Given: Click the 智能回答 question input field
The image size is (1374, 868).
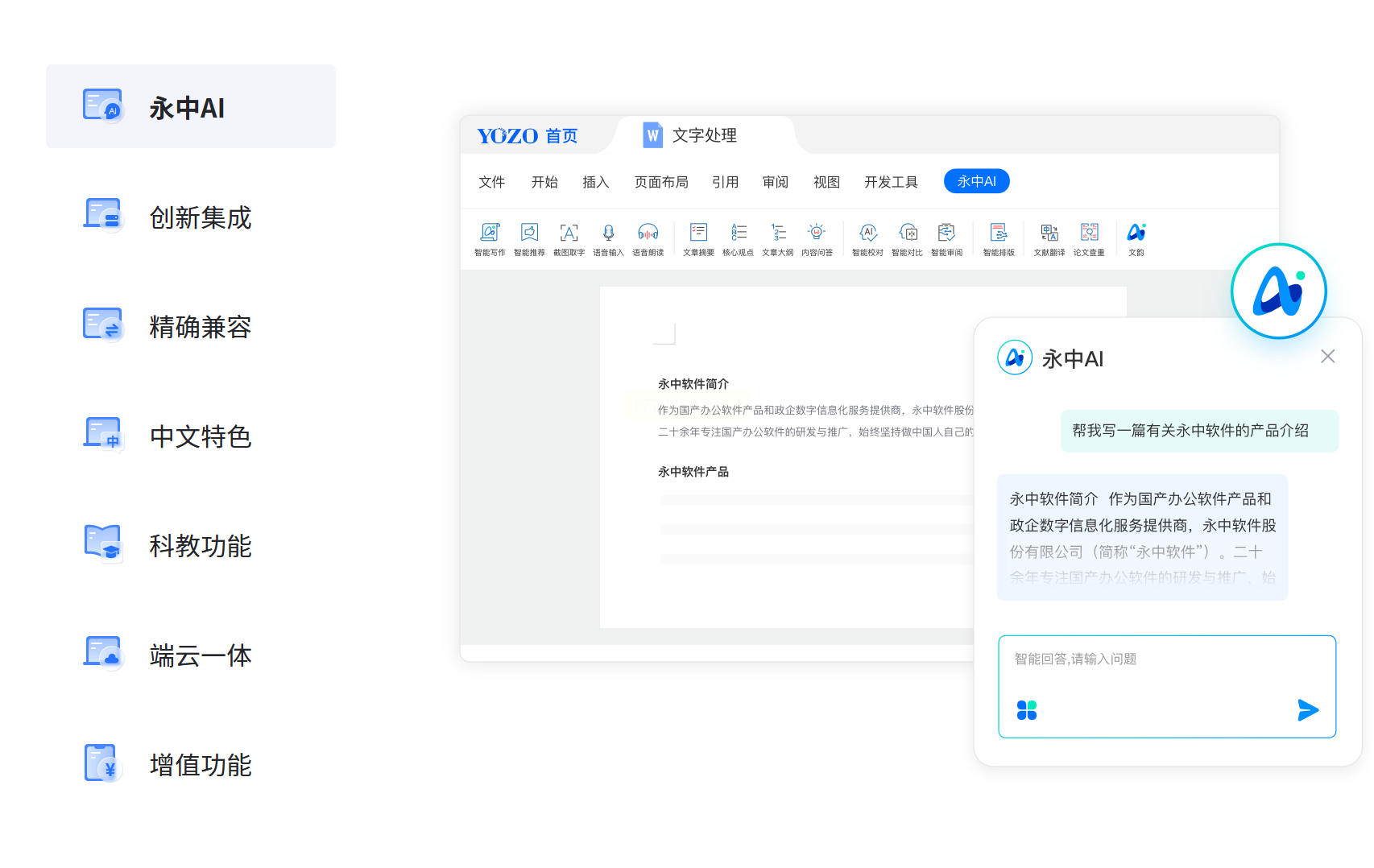Looking at the screenshot, I should click(1167, 686).
